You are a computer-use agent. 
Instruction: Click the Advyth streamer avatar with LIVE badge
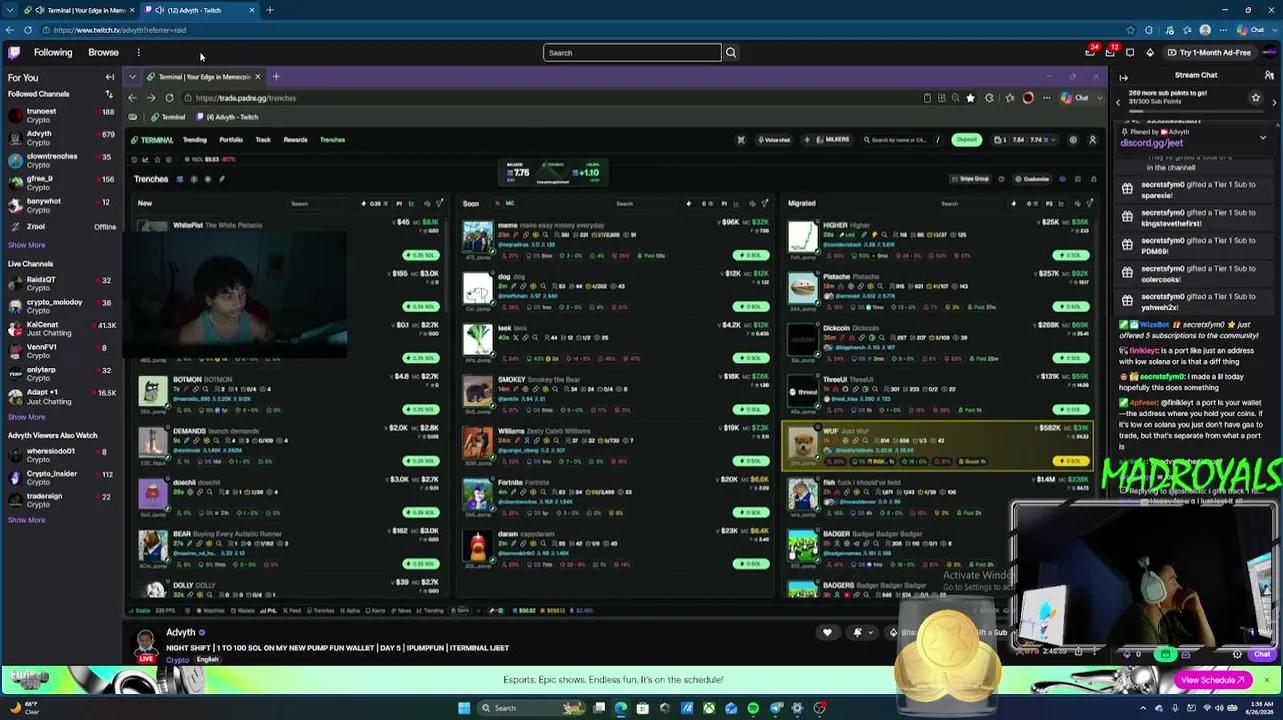pyautogui.click(x=146, y=645)
